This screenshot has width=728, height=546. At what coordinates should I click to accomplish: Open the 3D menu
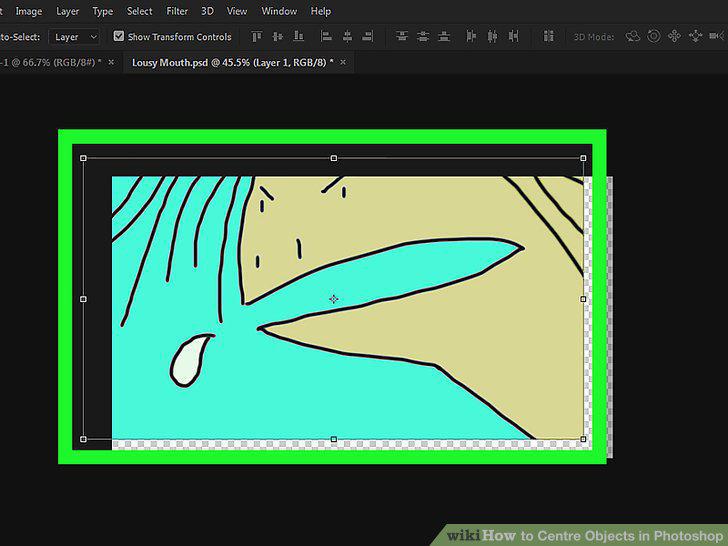207,11
